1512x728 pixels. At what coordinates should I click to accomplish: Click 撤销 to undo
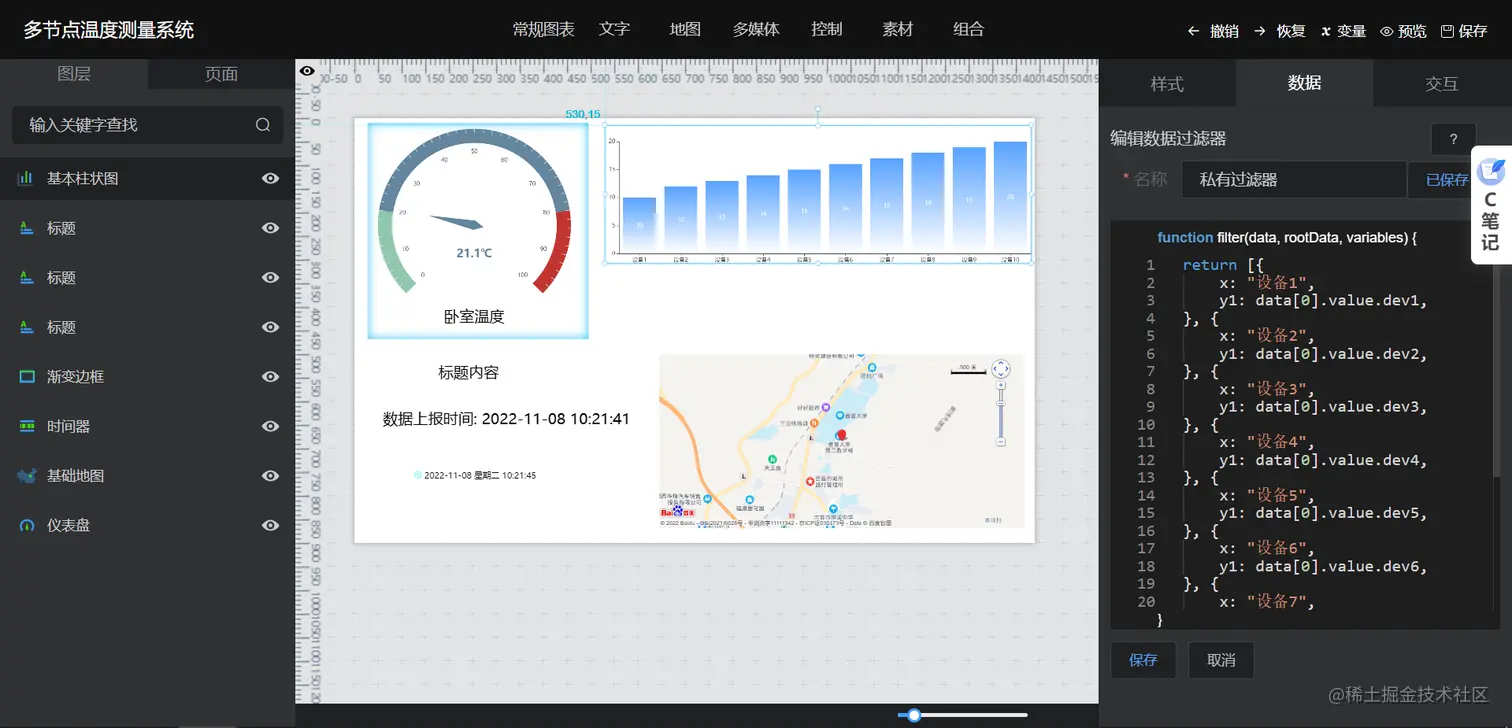pos(1212,31)
